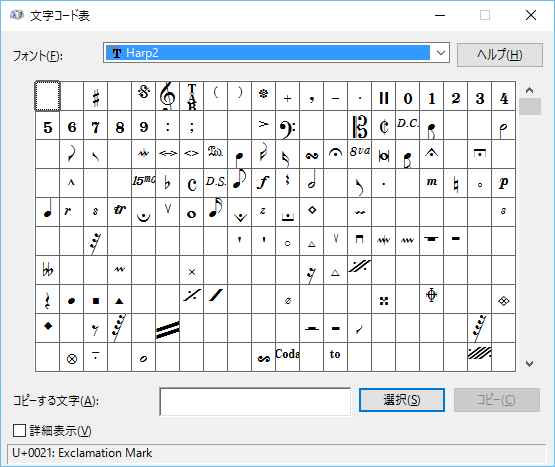Pick the double flat symbol

[x=47, y=270]
